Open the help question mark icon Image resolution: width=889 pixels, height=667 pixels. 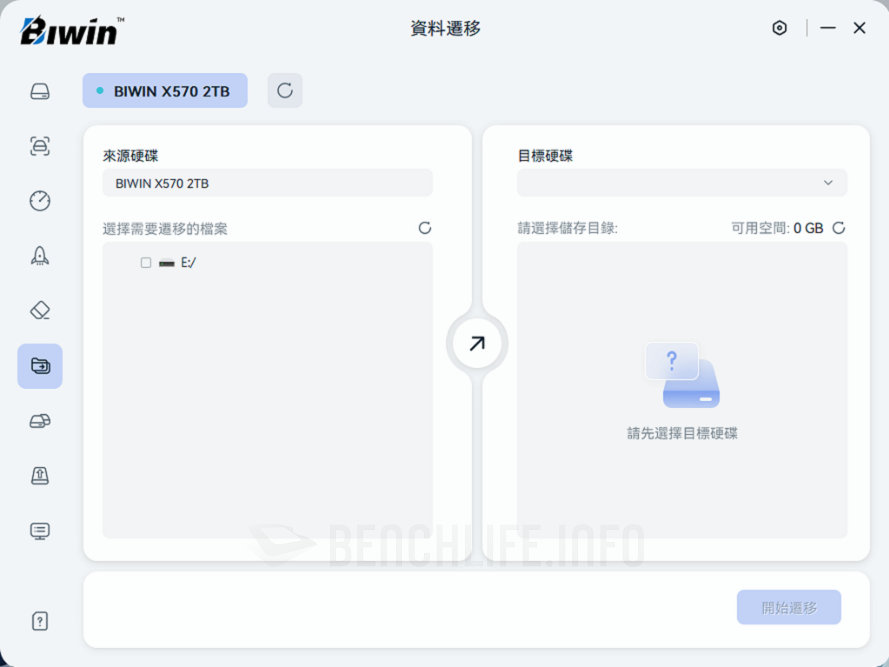point(40,621)
